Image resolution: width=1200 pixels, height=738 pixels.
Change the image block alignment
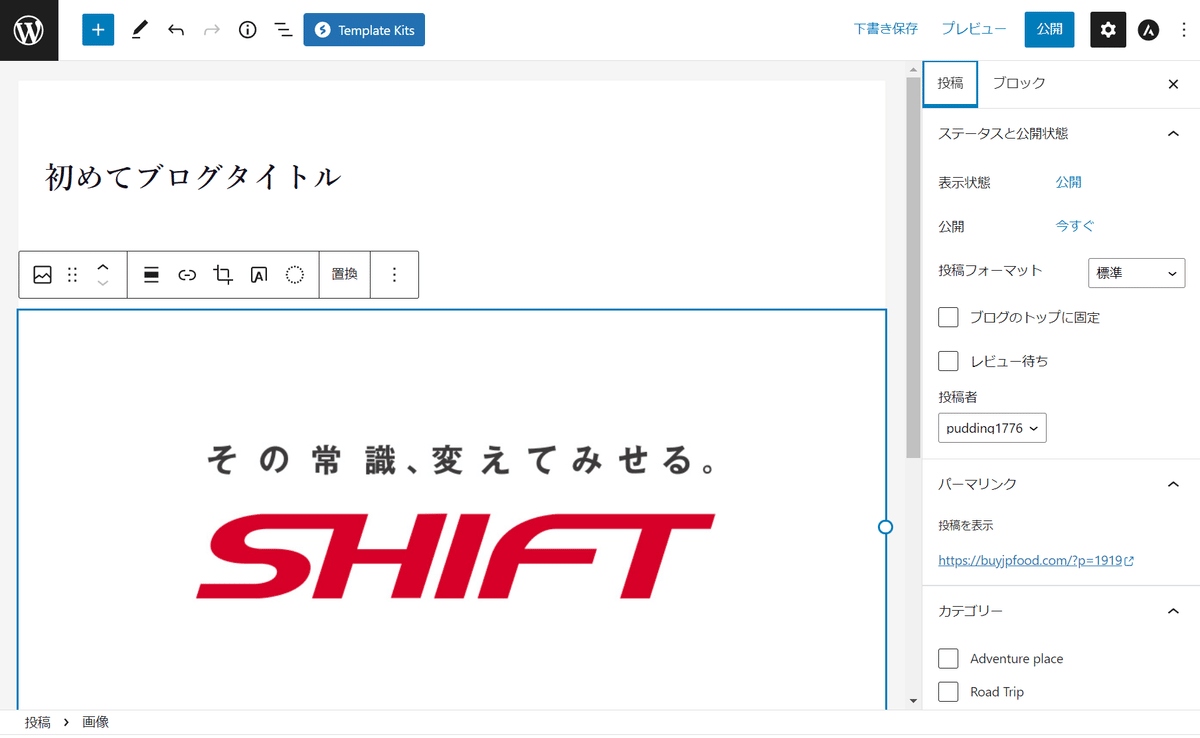[151, 274]
